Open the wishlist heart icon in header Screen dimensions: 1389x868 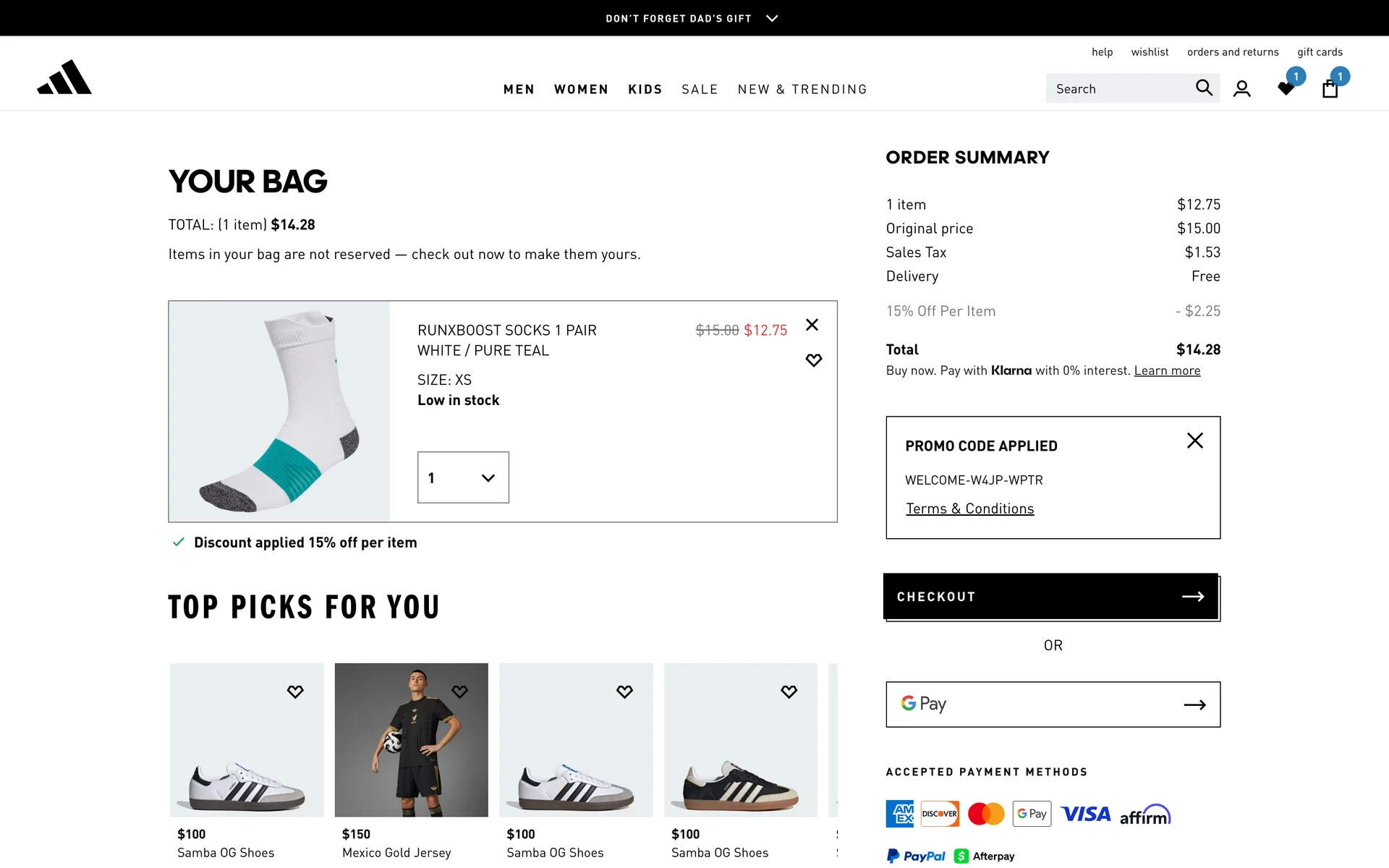pyautogui.click(x=1286, y=88)
